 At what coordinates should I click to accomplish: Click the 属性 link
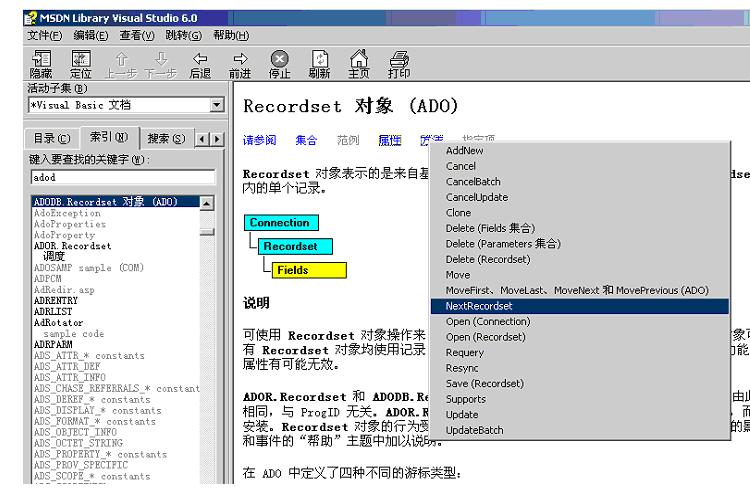tap(390, 140)
